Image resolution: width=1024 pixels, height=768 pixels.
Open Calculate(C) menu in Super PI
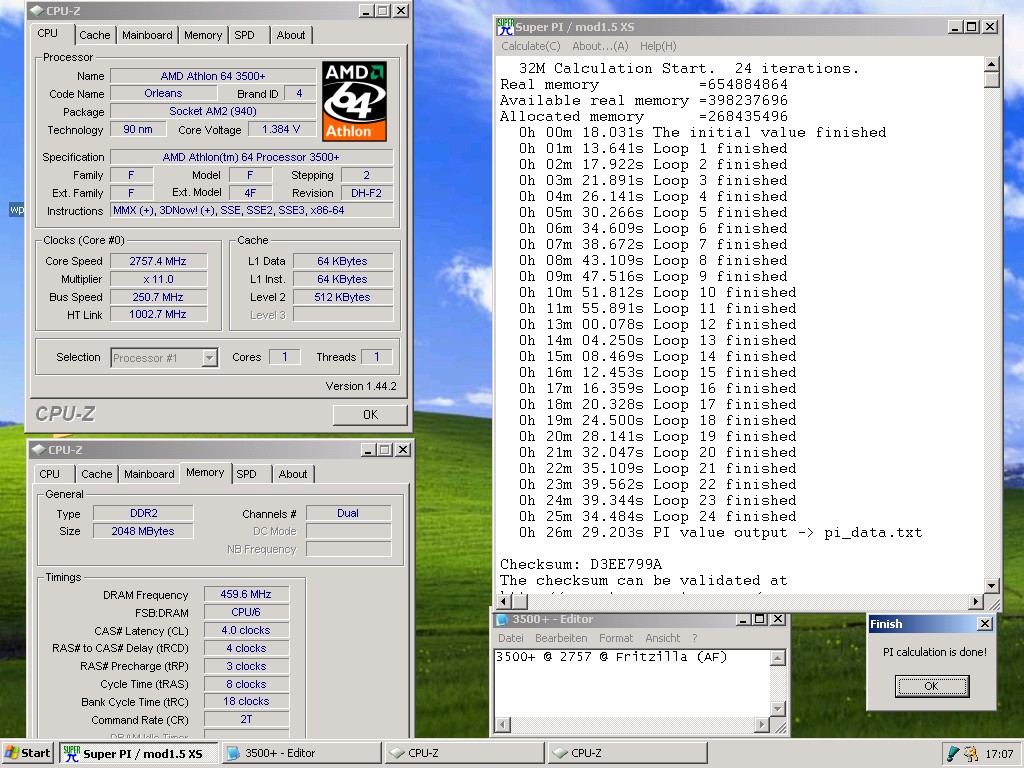click(531, 46)
